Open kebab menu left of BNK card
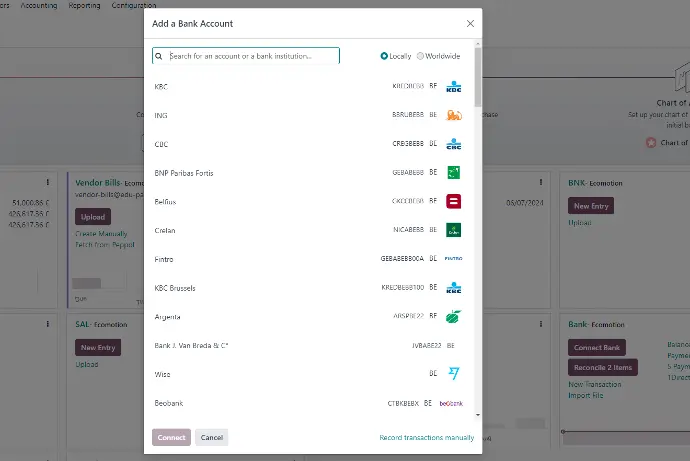This screenshot has width=690, height=461. (x=541, y=182)
